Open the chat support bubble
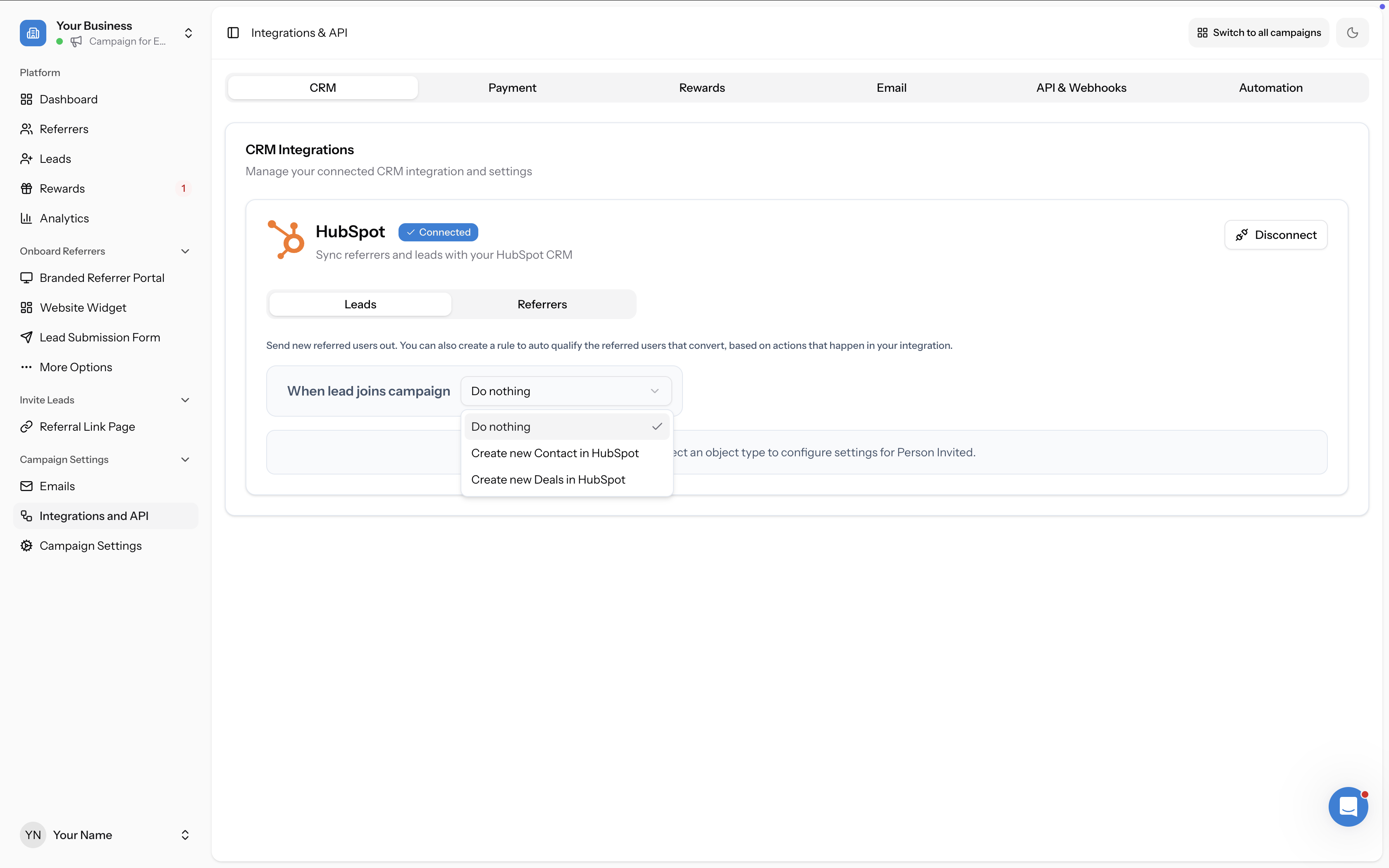 tap(1348, 806)
